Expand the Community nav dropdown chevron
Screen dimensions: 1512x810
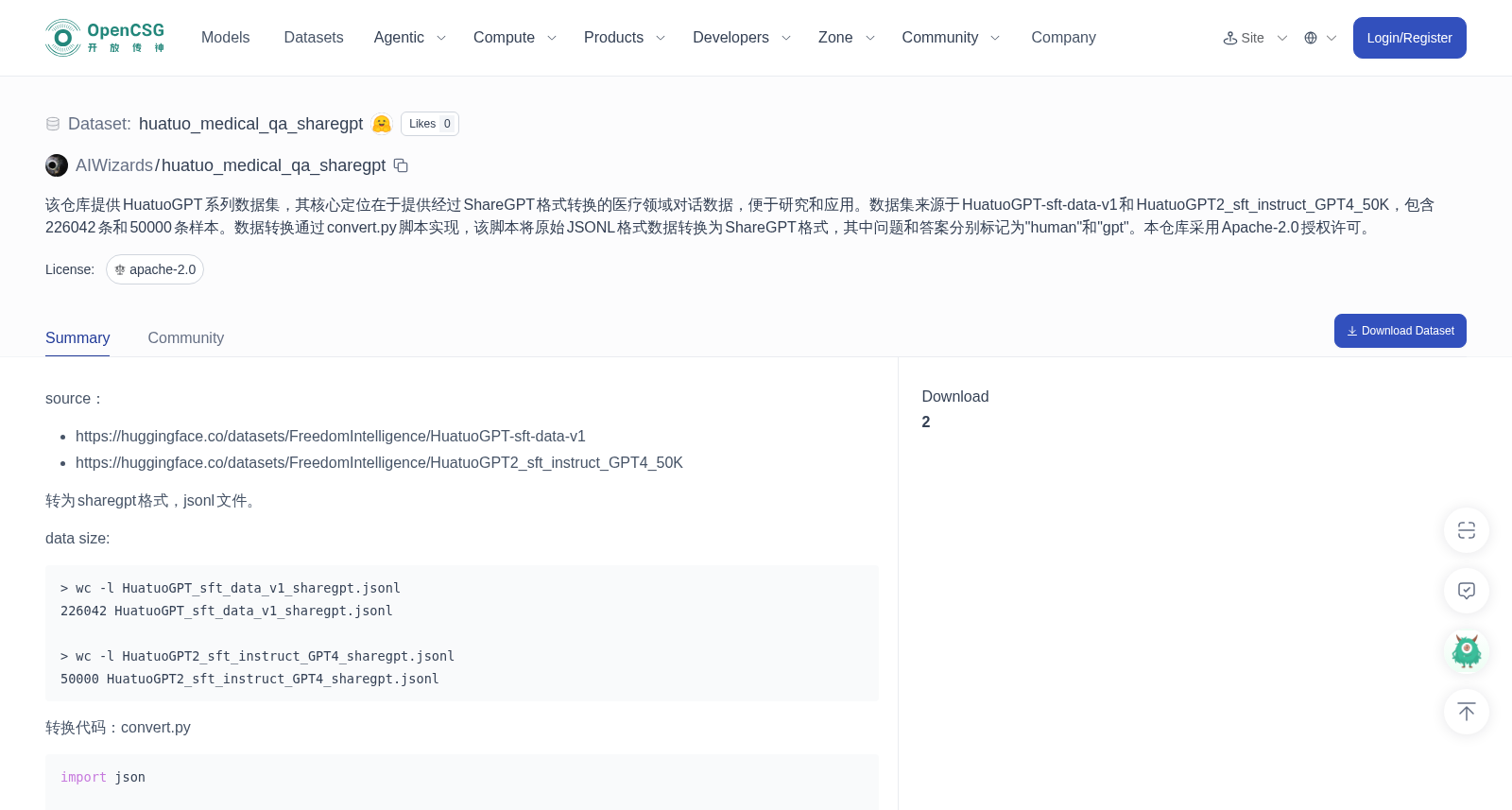click(995, 38)
